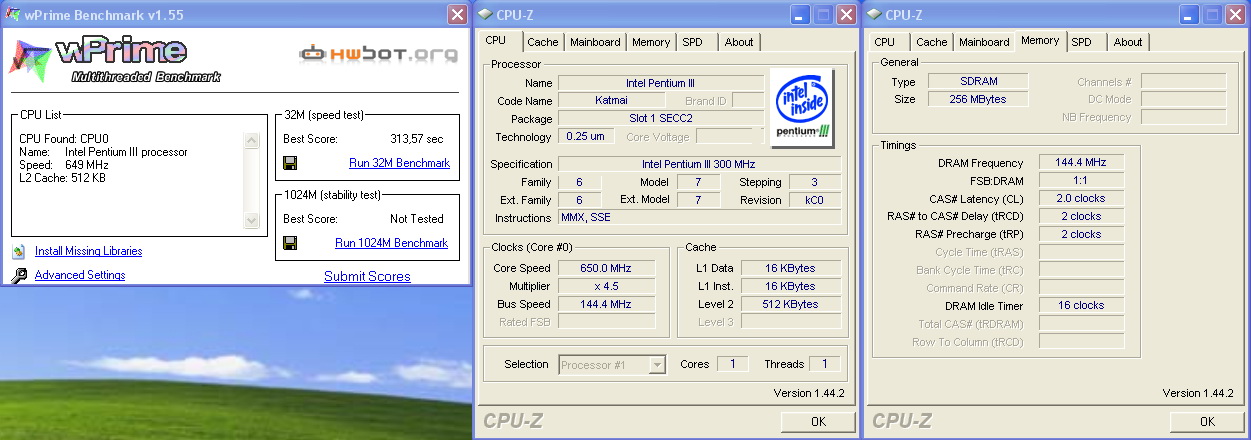Click the scroll up arrow in the CPU List
The image size is (1251, 440).
tap(251, 140)
